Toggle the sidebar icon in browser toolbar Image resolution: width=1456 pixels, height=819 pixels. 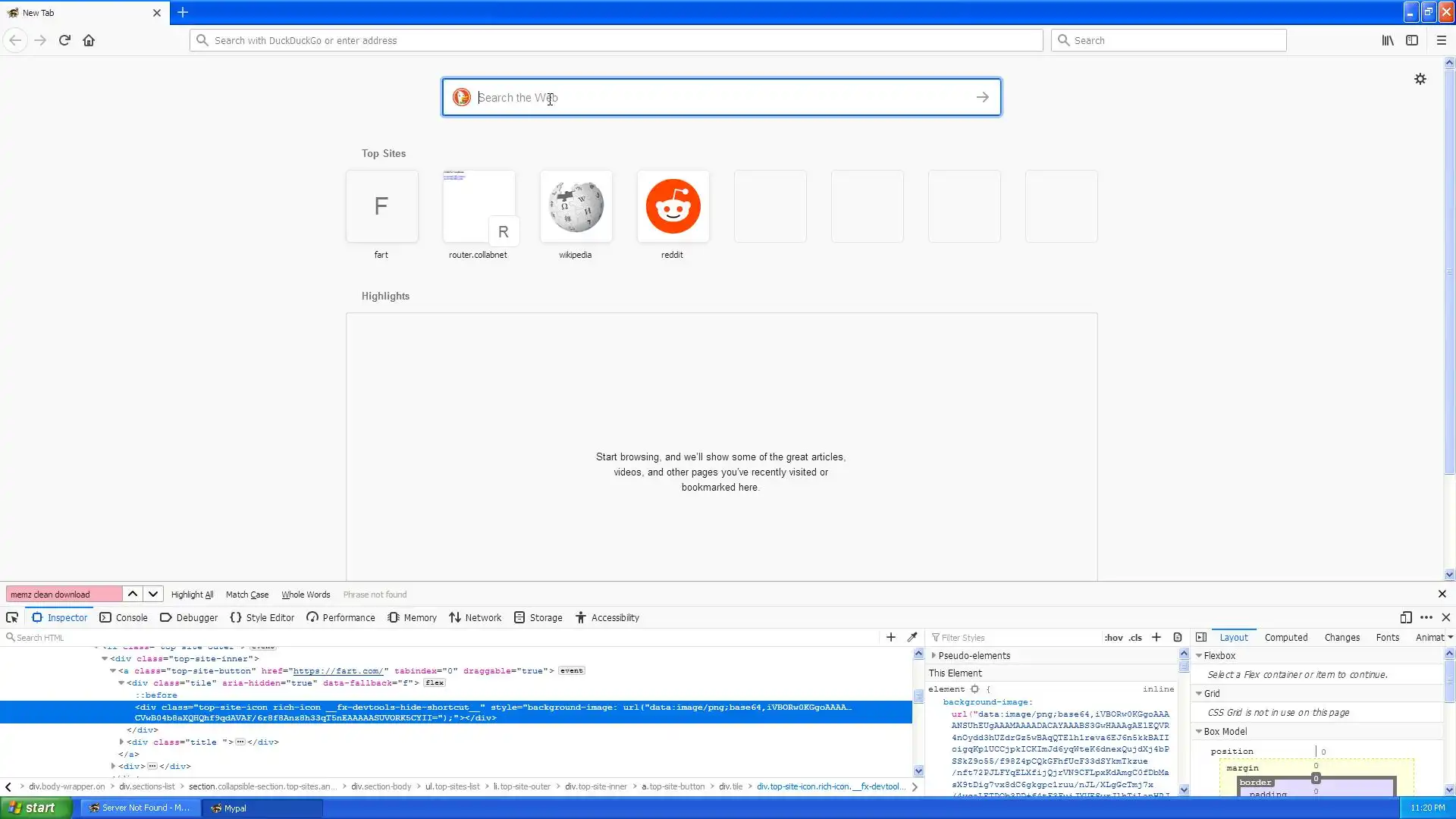pos(1412,40)
